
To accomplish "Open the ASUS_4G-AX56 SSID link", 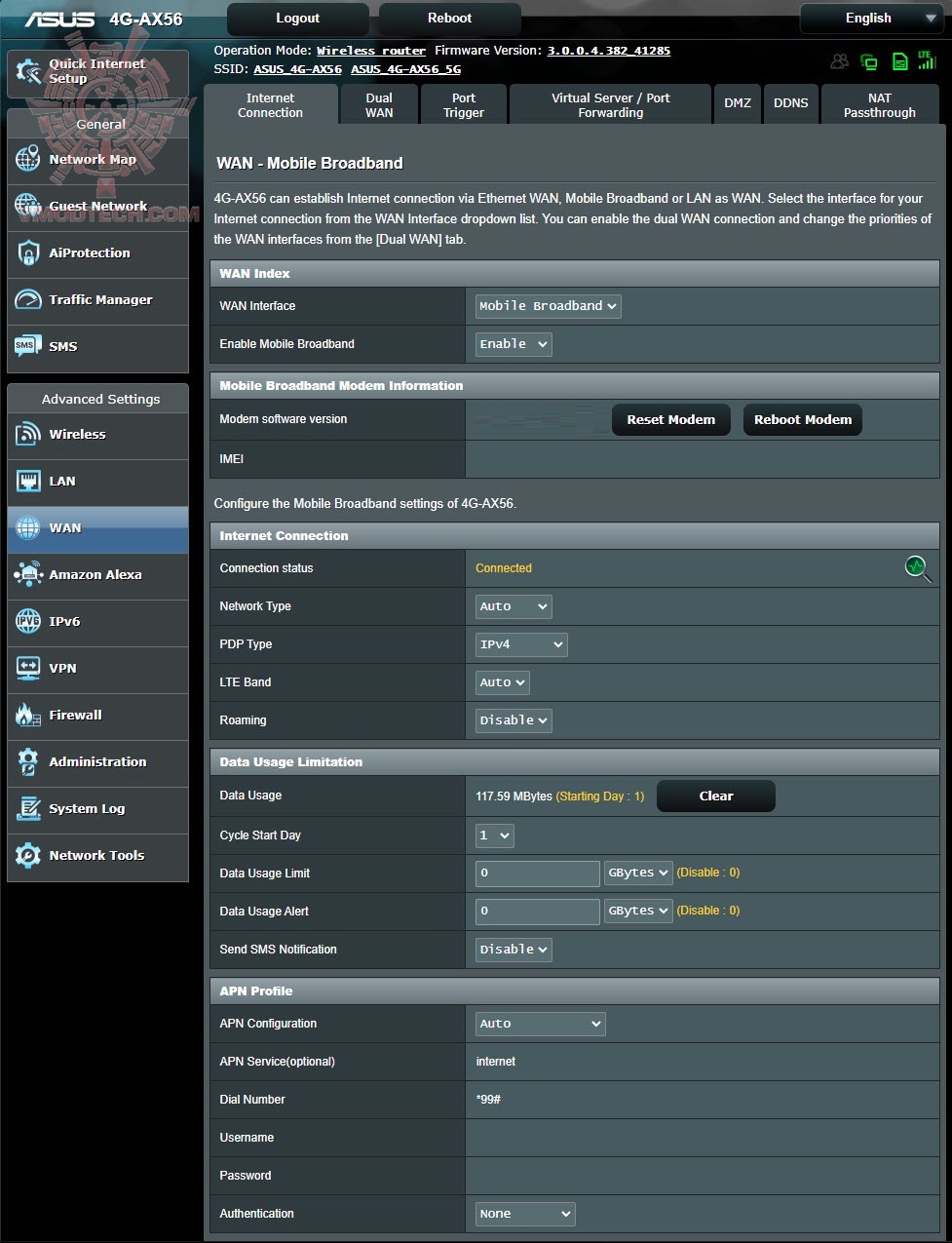I will [297, 69].
